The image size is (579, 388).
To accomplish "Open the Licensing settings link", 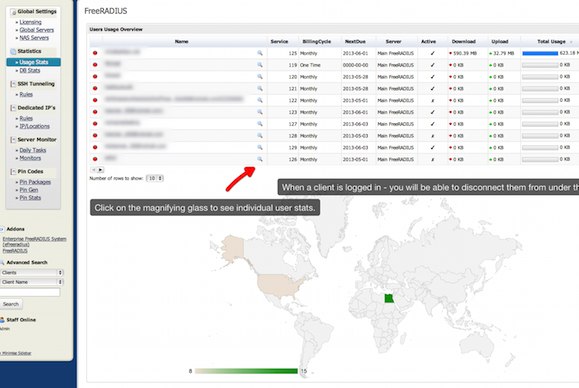I will coord(31,22).
